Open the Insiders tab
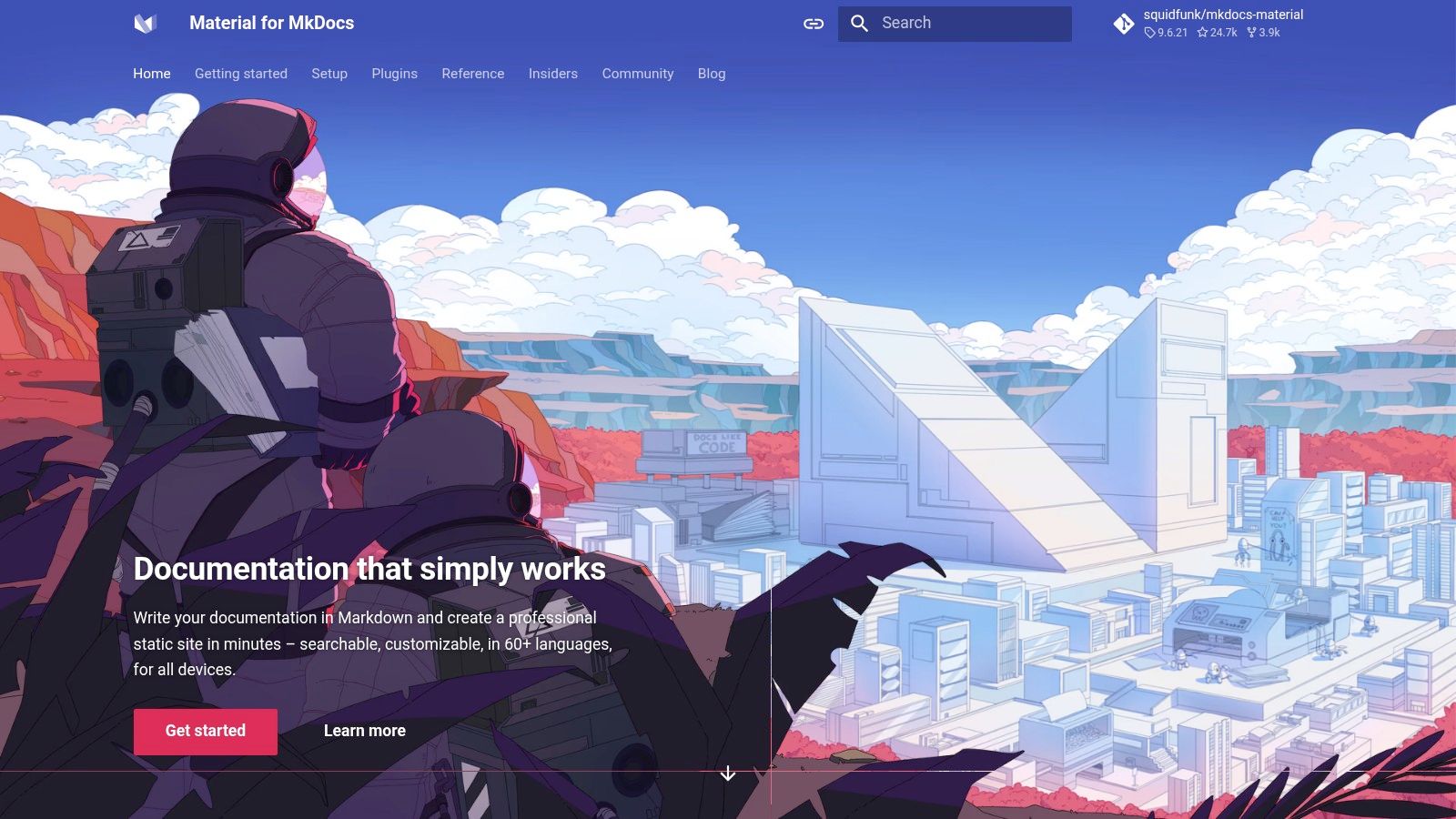Screen dimensions: 1456x819 [553, 74]
